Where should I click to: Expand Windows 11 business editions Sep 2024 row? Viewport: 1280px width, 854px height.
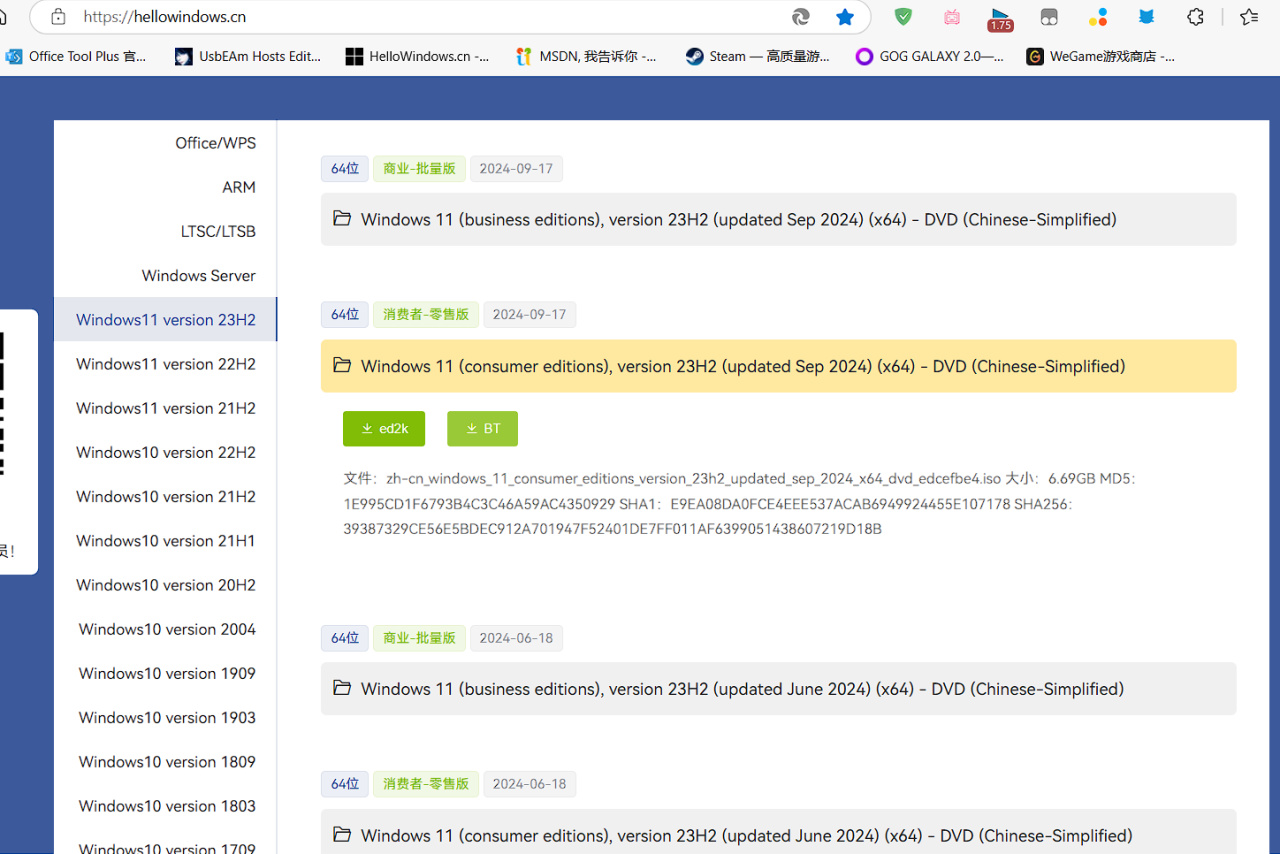778,219
